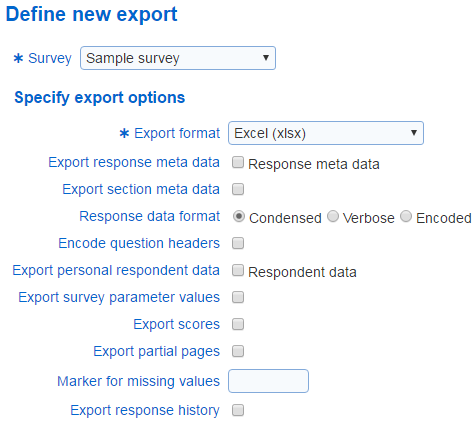This screenshot has height=424, width=476.
Task: Select the Encoded radio button
Action: coord(406,216)
